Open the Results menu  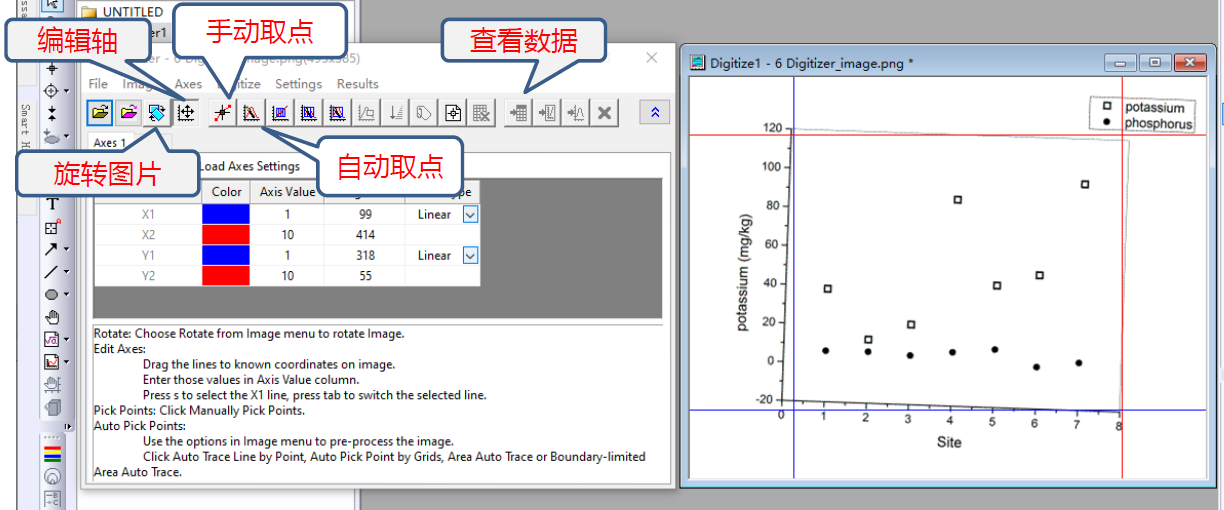[357, 84]
